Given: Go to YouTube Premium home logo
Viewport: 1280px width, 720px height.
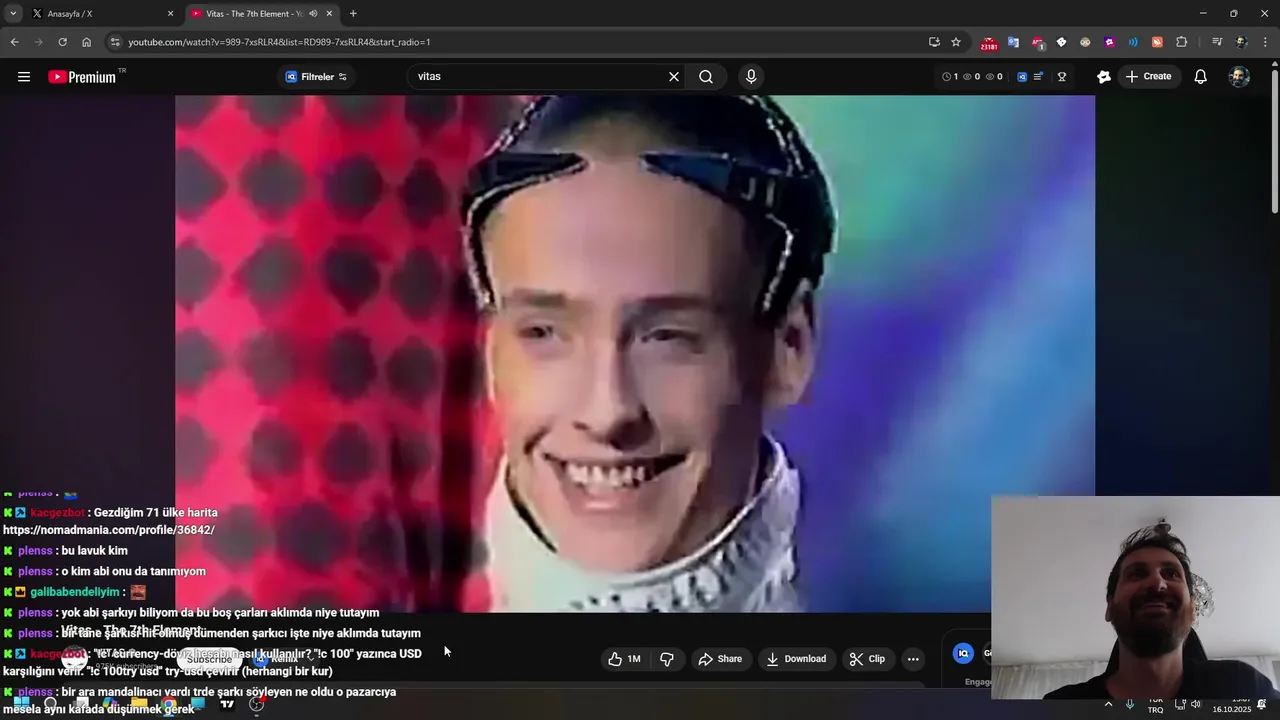Looking at the screenshot, I should point(82,77).
